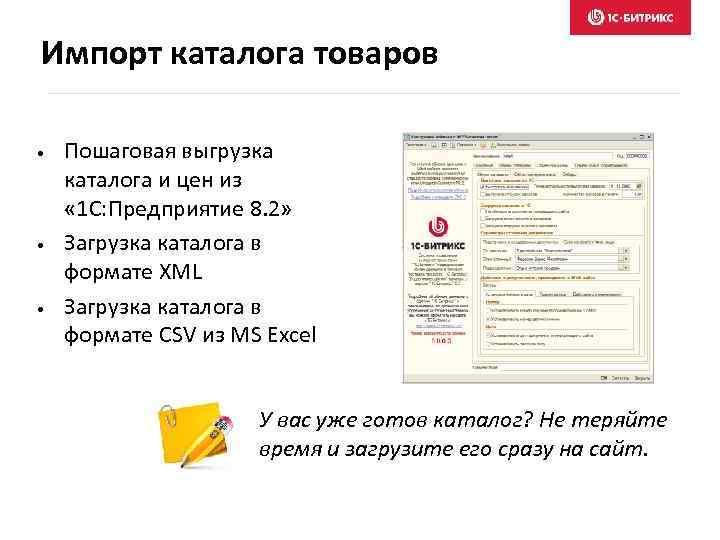Click the Закрыть button in dialog

coord(642,378)
